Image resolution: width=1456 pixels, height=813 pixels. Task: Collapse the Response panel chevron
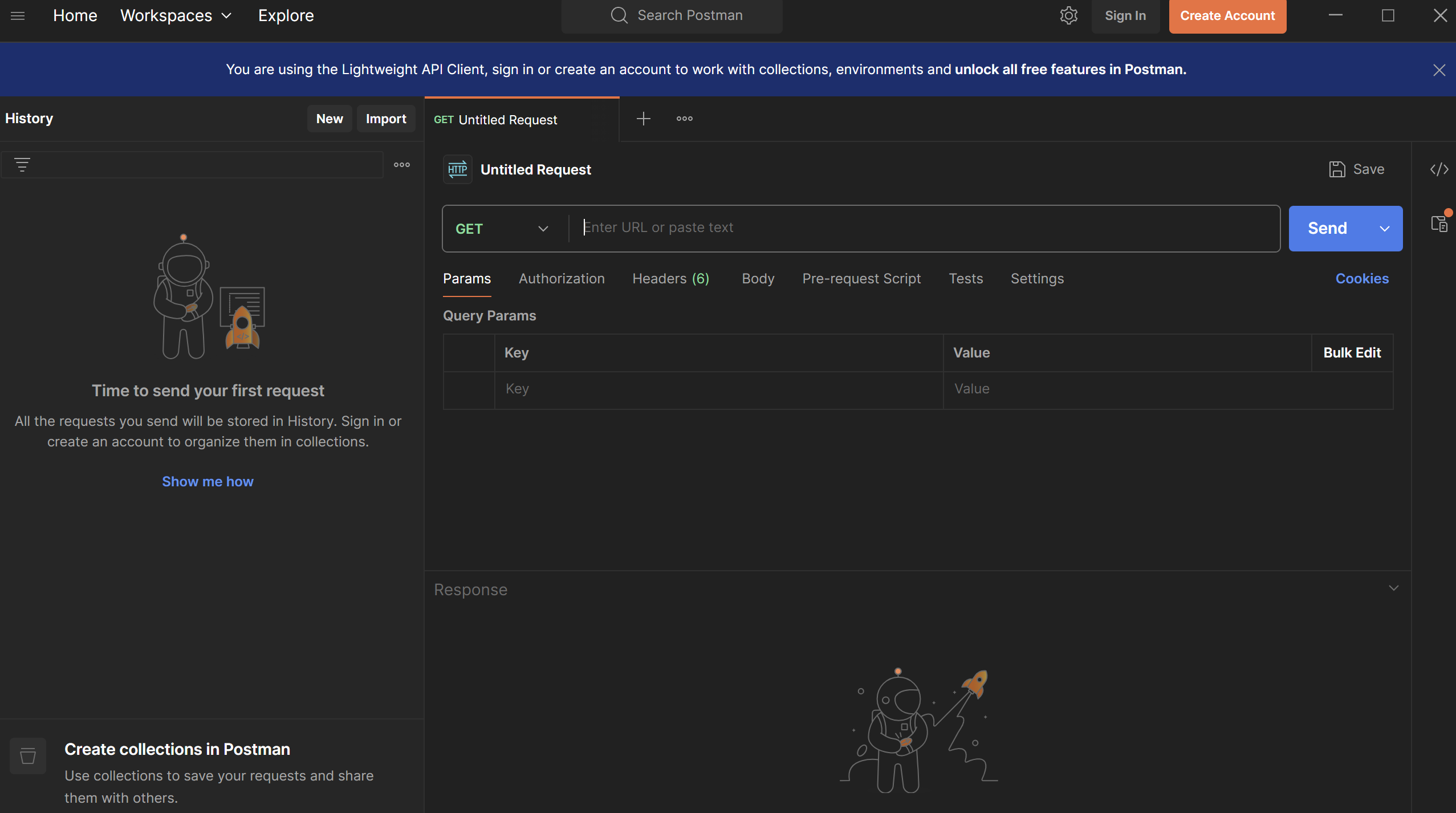coord(1393,588)
